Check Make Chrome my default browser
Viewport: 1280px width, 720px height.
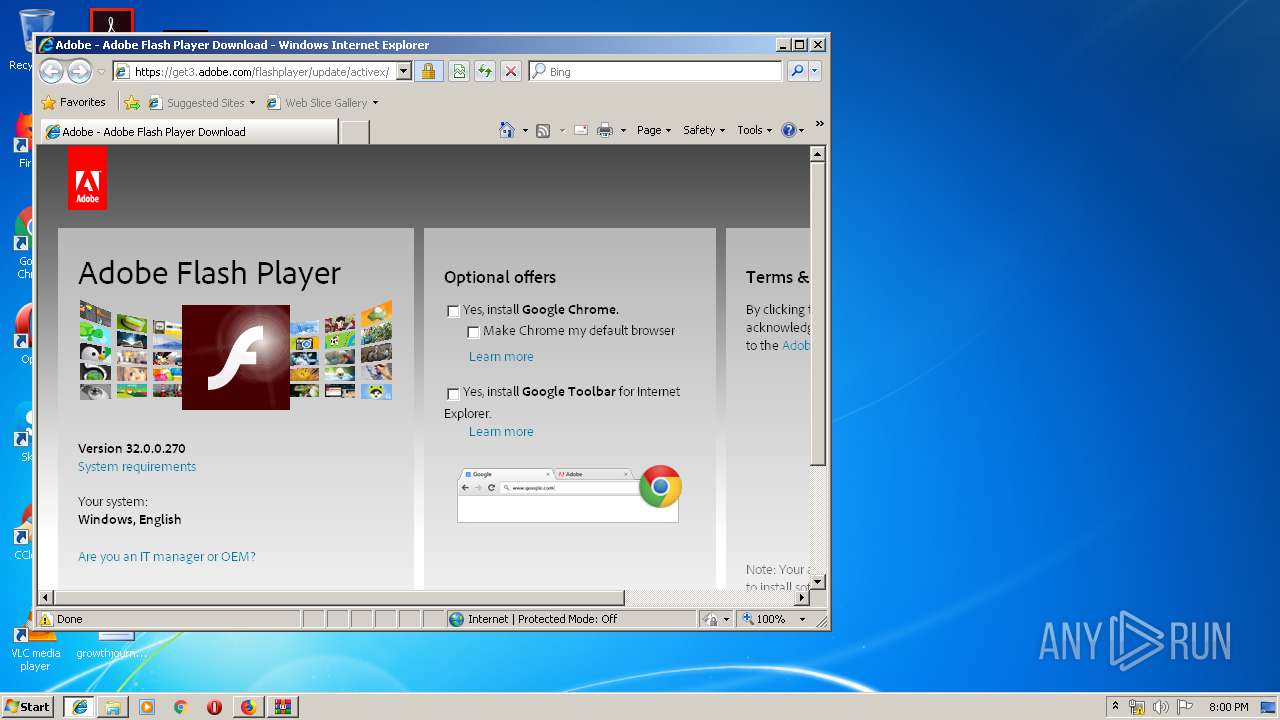474,332
